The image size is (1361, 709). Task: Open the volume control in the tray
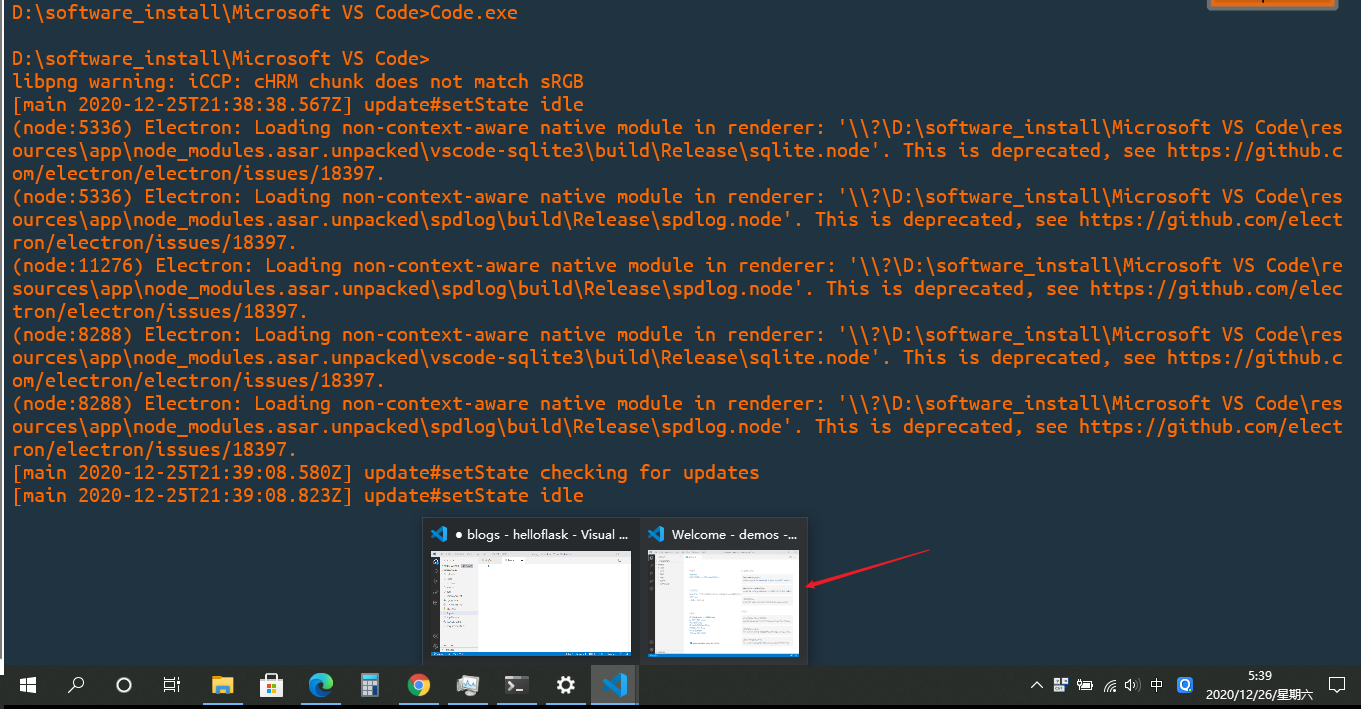pyautogui.click(x=1132, y=685)
